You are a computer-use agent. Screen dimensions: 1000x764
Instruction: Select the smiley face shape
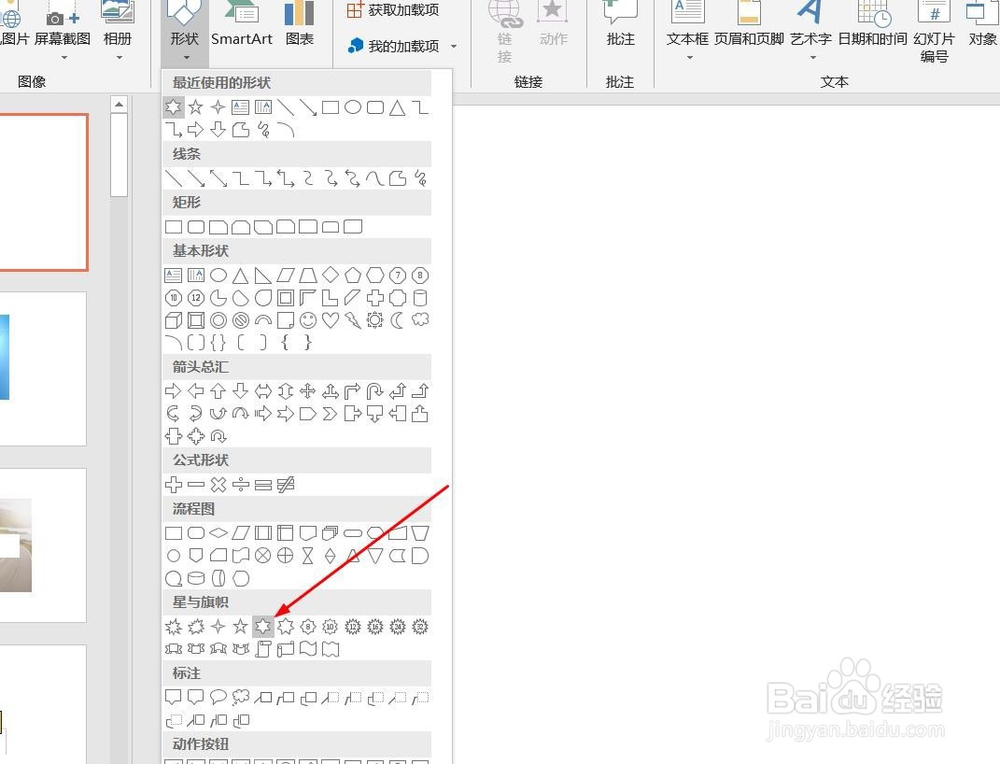[x=308, y=320]
